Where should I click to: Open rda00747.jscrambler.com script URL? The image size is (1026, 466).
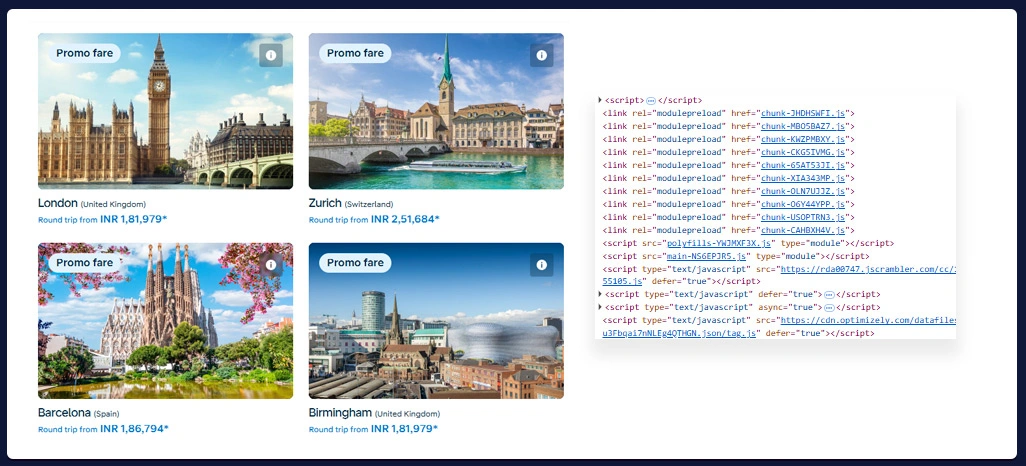coord(868,269)
